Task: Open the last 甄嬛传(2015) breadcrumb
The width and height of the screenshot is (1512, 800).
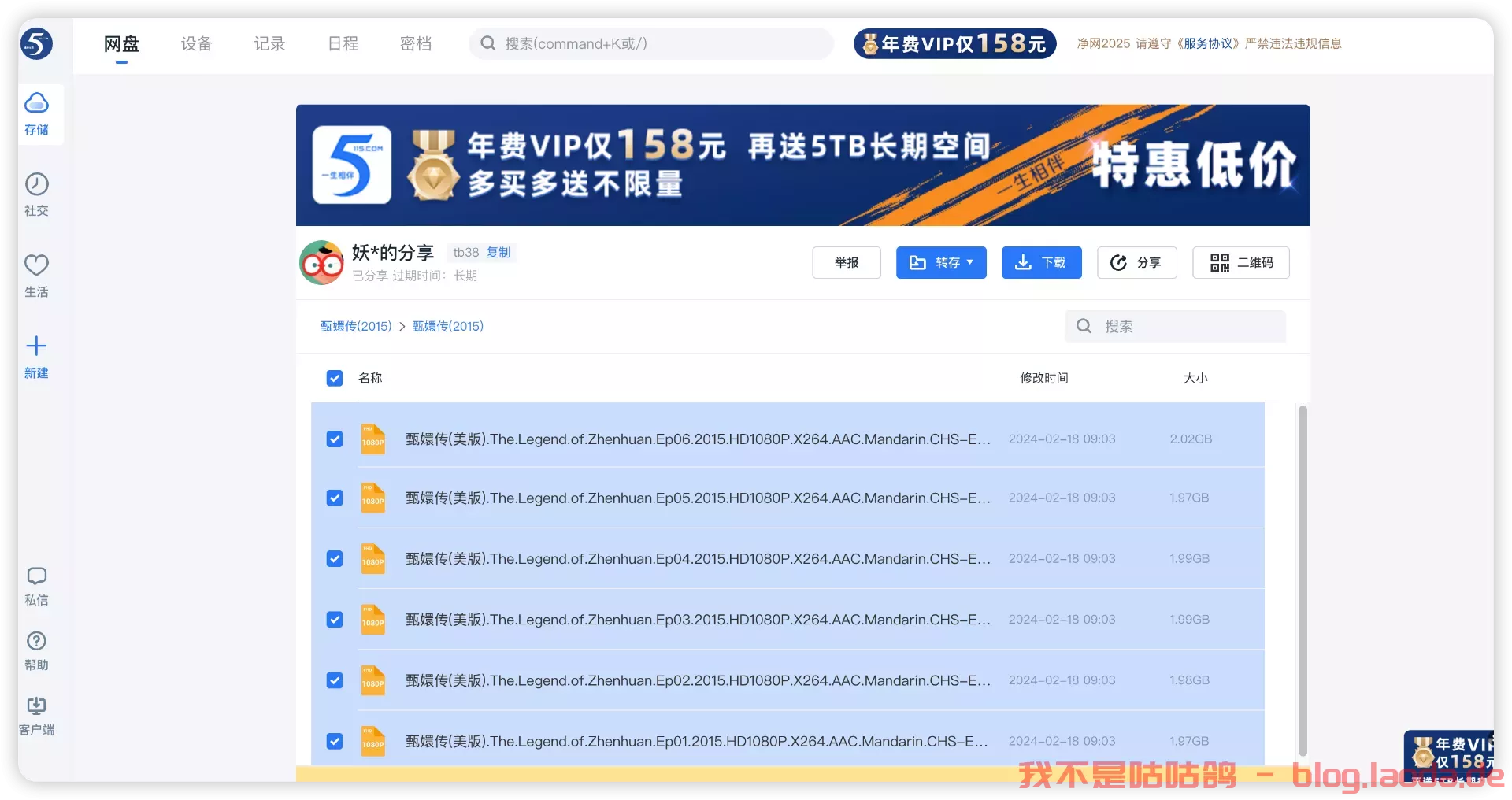Action: pos(448,326)
